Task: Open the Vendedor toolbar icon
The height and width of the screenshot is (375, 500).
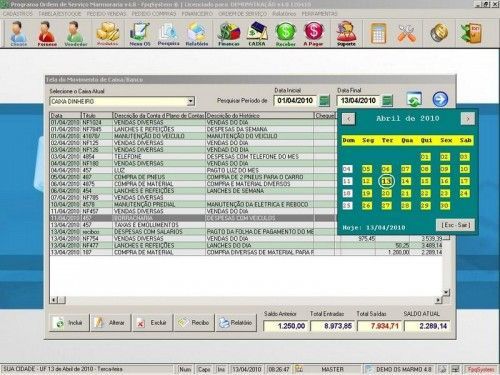Action: [75, 33]
